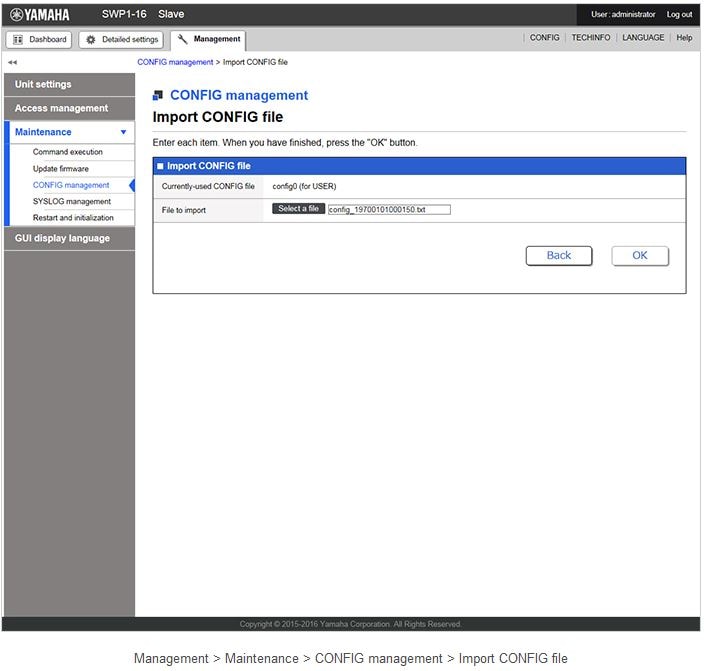Collapse sidebar with double-arrow icon

[13, 62]
